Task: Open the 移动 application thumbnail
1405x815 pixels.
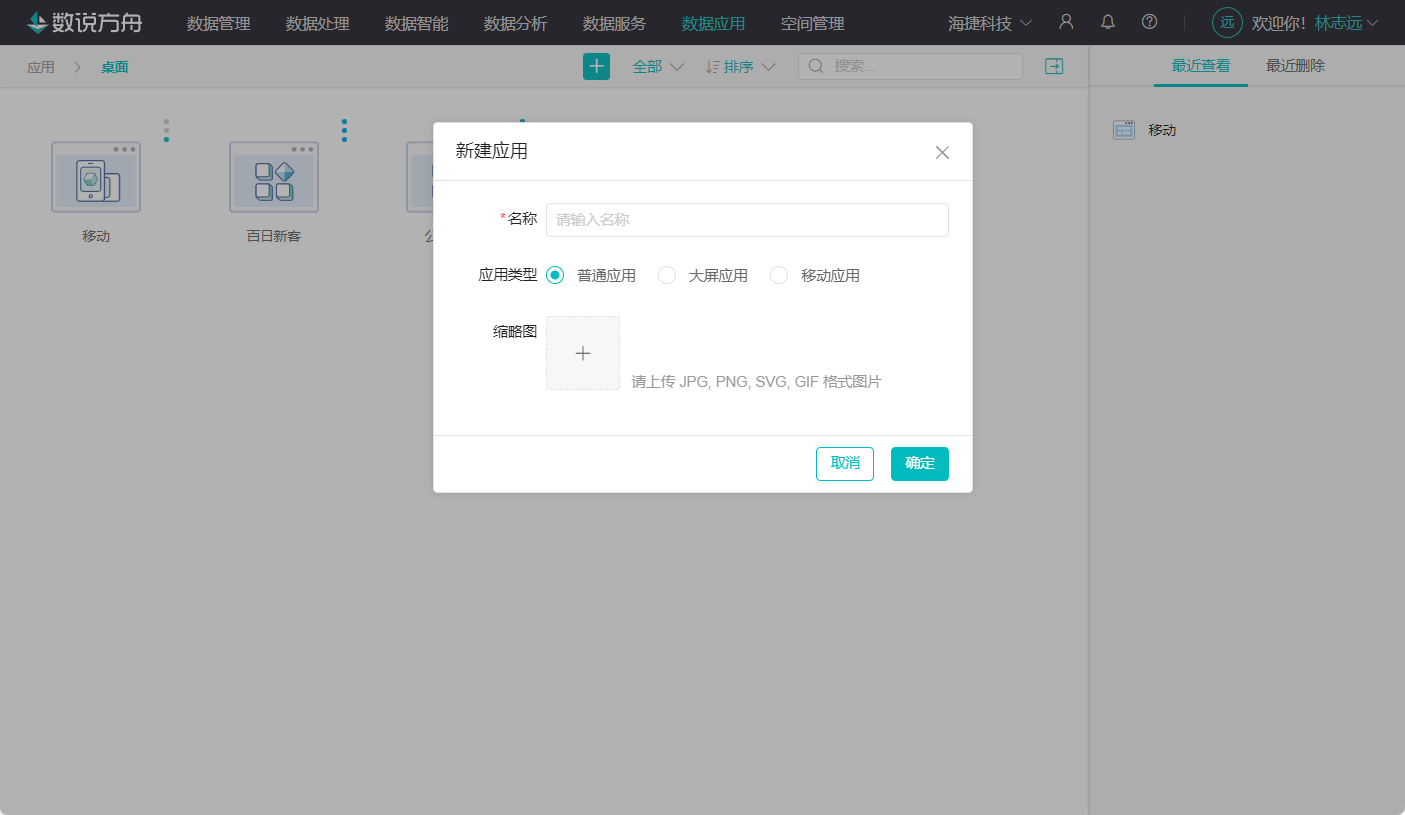Action: (x=96, y=177)
